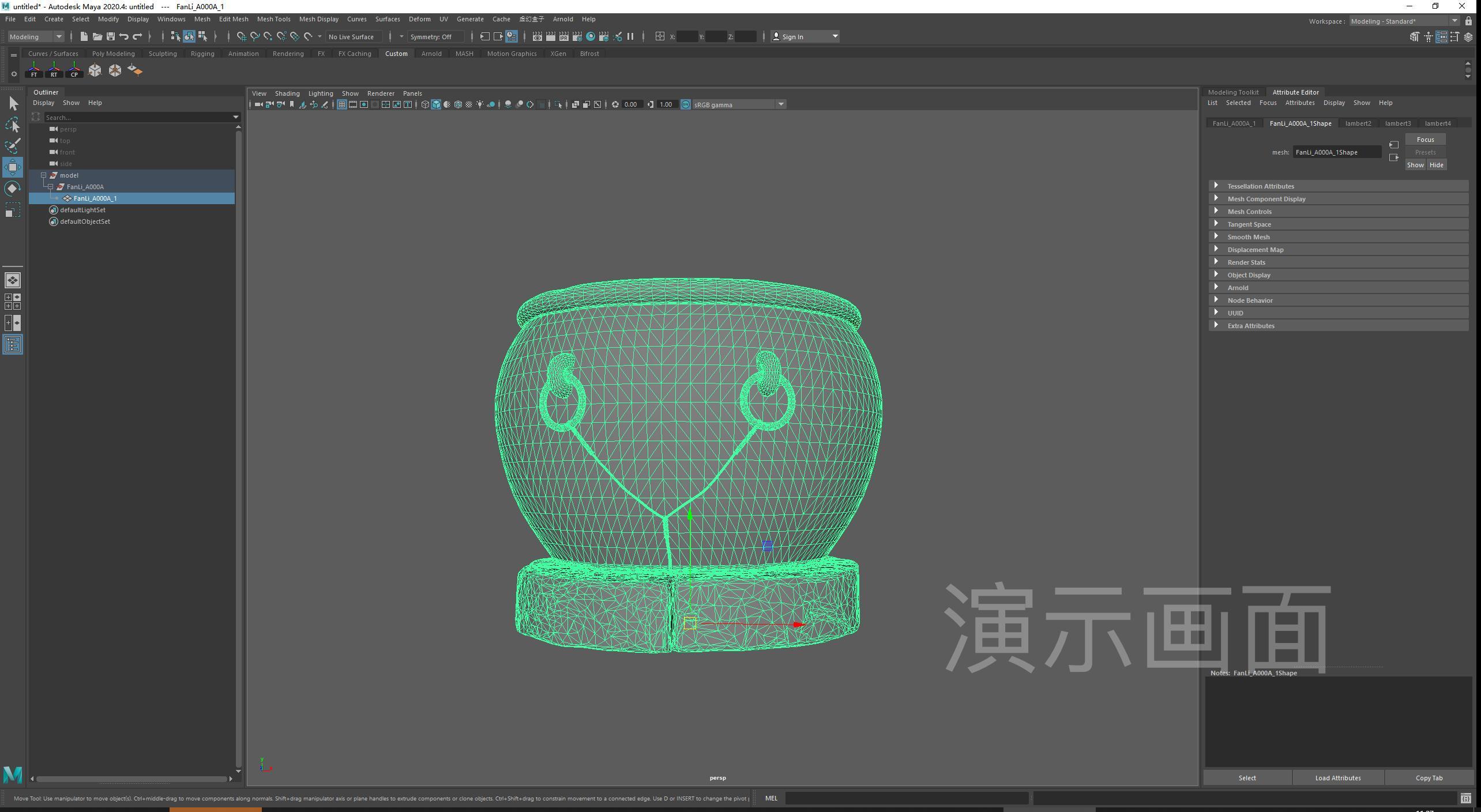
Task: Open the Workspace selector dropdown
Action: pyautogui.click(x=1404, y=21)
